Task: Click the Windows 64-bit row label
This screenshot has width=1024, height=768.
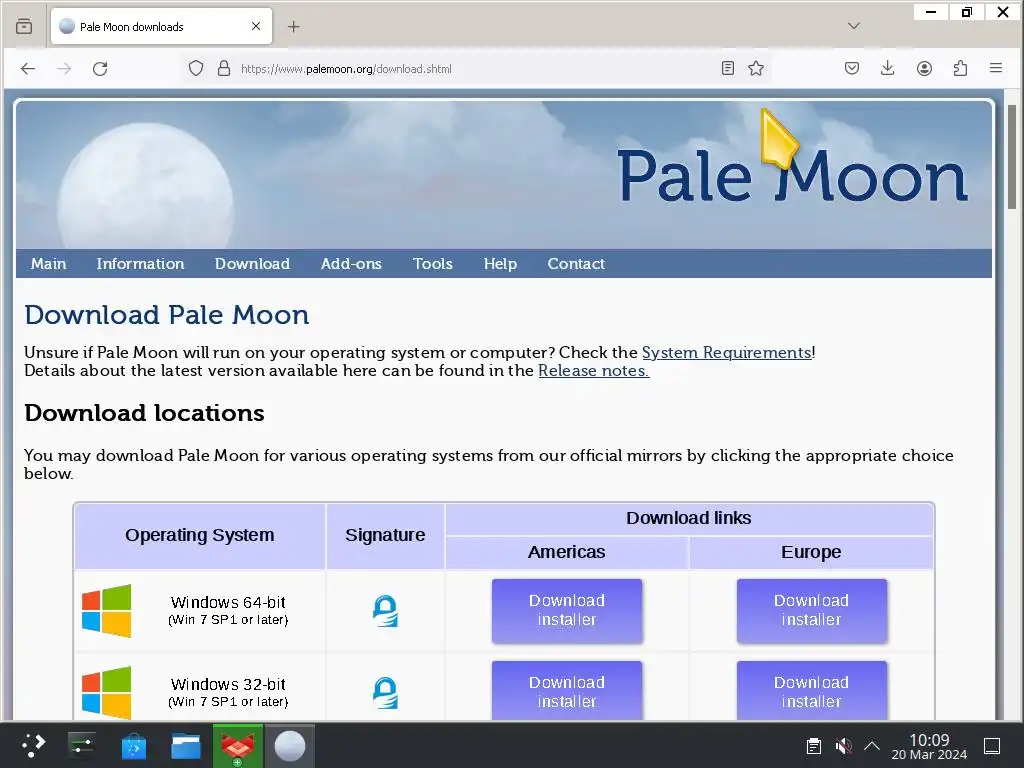Action: pos(228,610)
